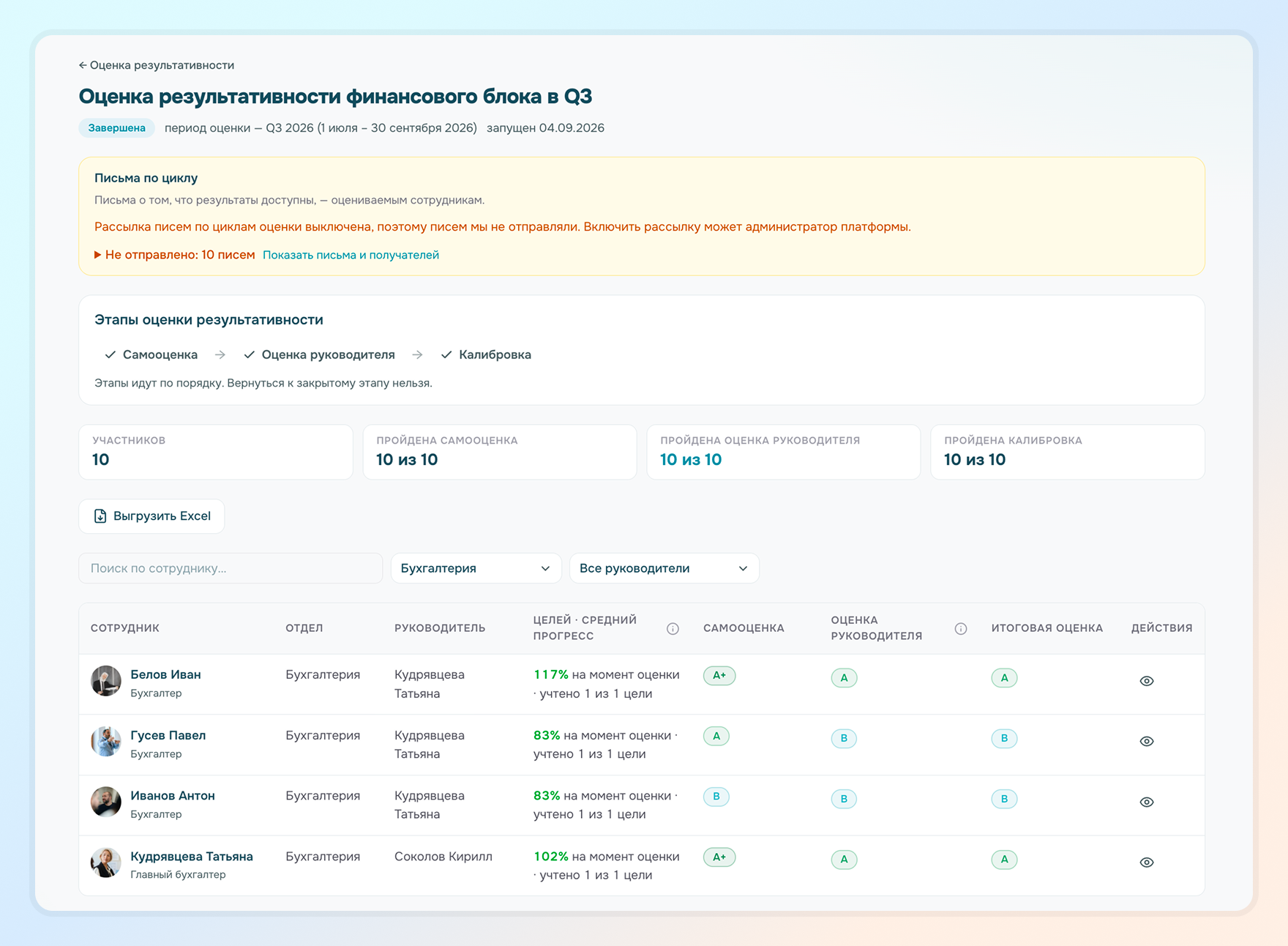Screen dimensions: 1288x946
Task: Go back to Оценка результативности
Action: click(157, 65)
